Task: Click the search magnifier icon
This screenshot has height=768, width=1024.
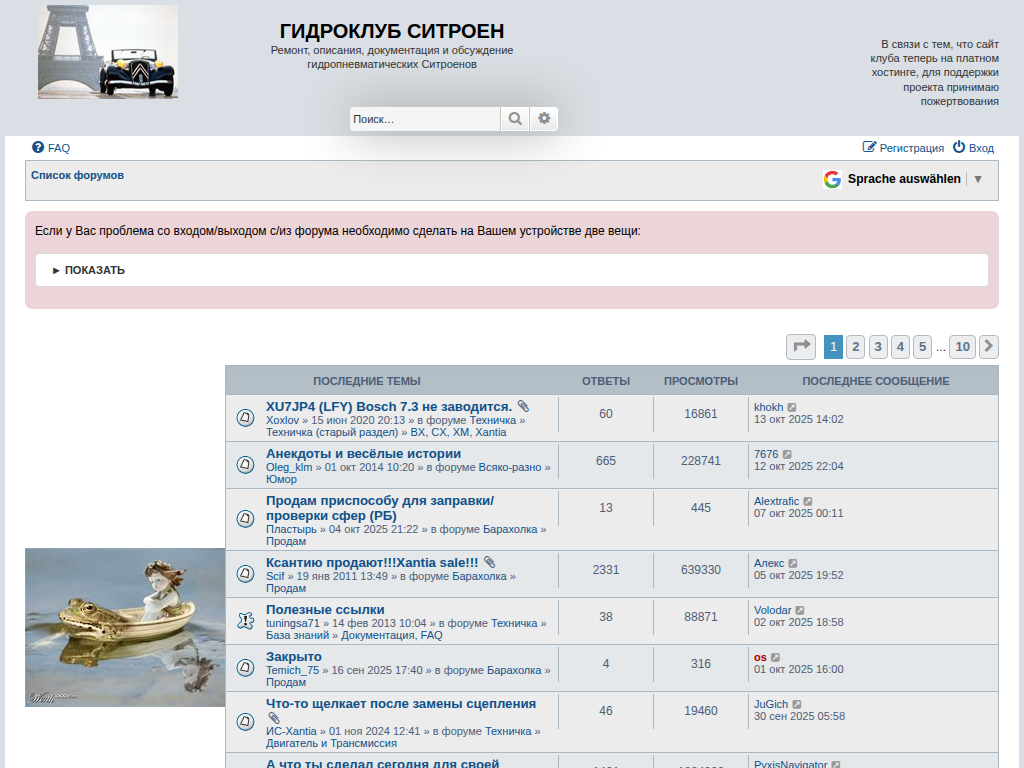Action: tap(514, 119)
